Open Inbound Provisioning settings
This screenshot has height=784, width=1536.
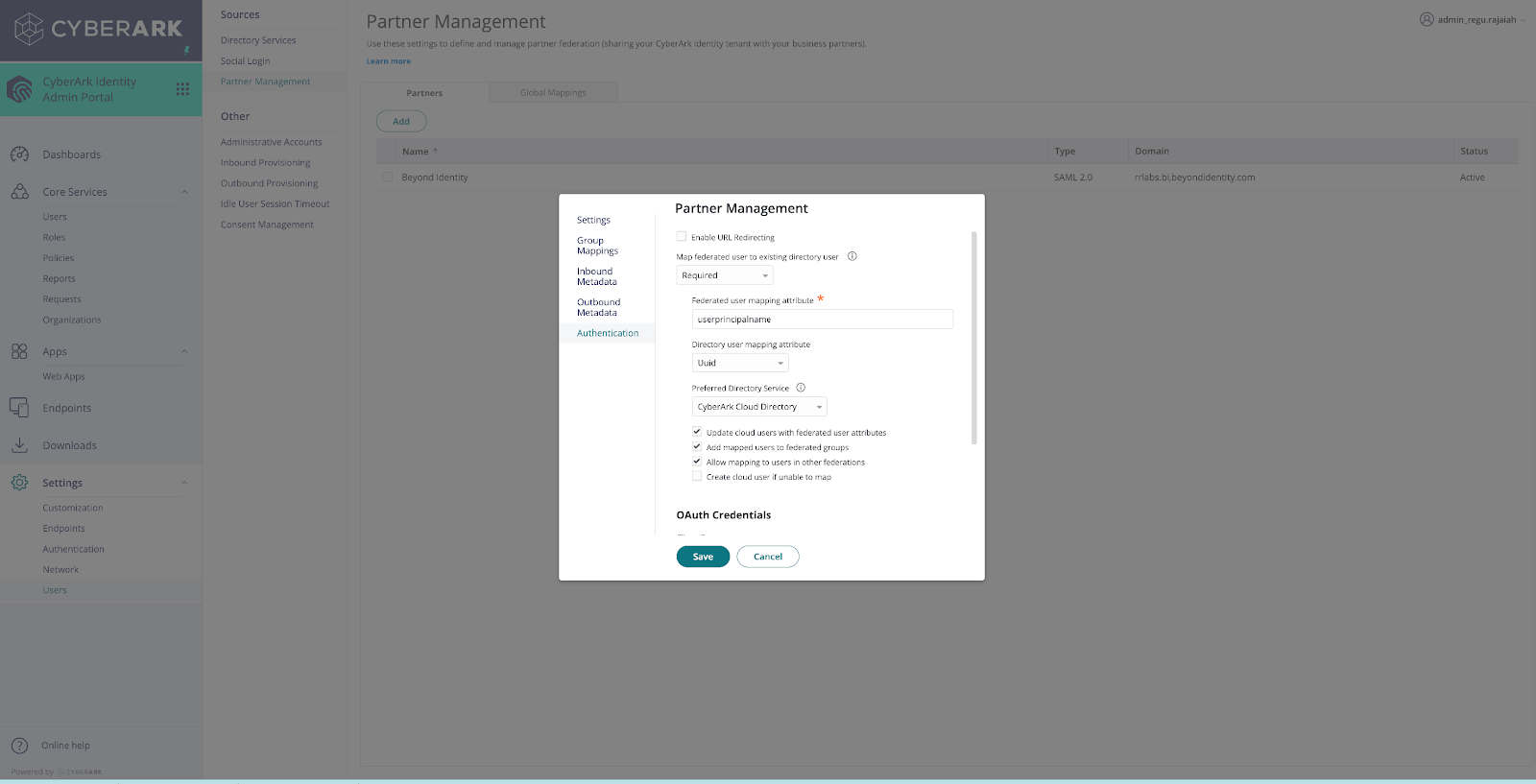pyautogui.click(x=265, y=163)
